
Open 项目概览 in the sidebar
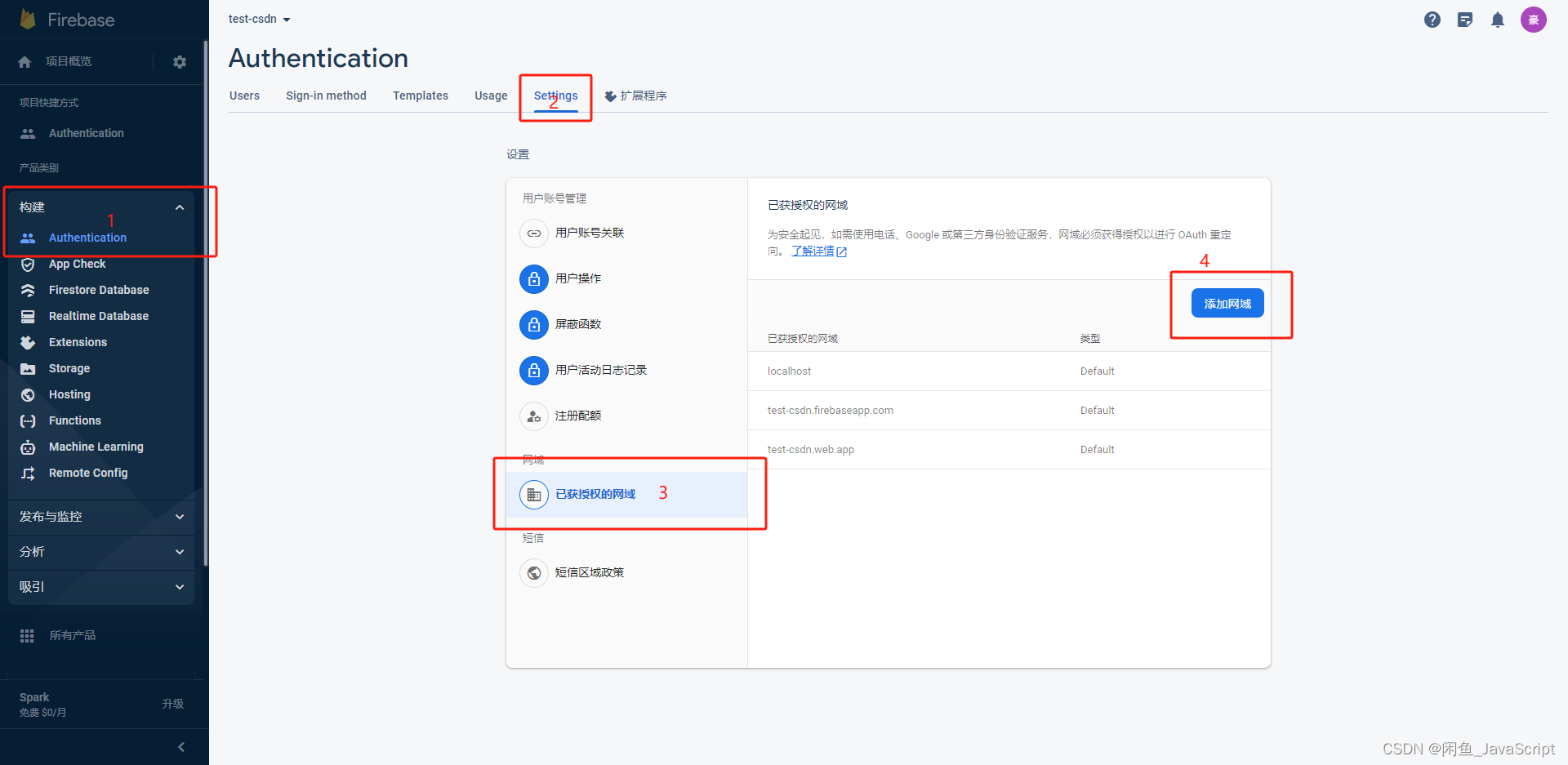(x=69, y=62)
